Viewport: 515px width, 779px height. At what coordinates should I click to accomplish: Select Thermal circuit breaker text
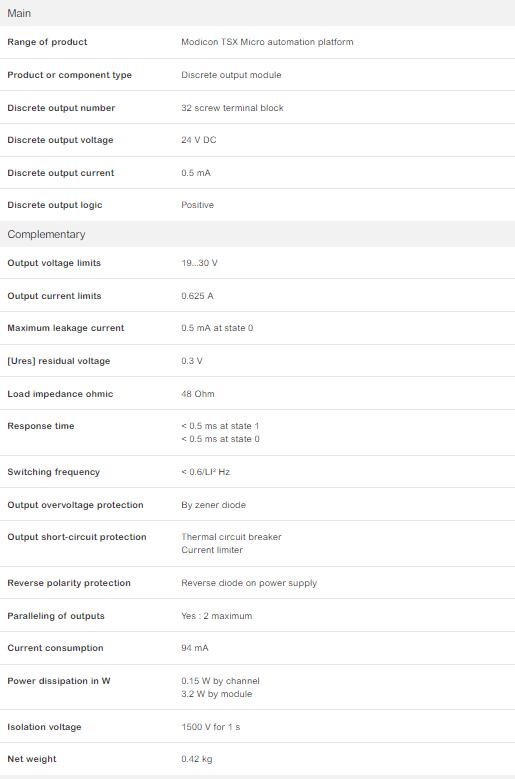tap(231, 537)
